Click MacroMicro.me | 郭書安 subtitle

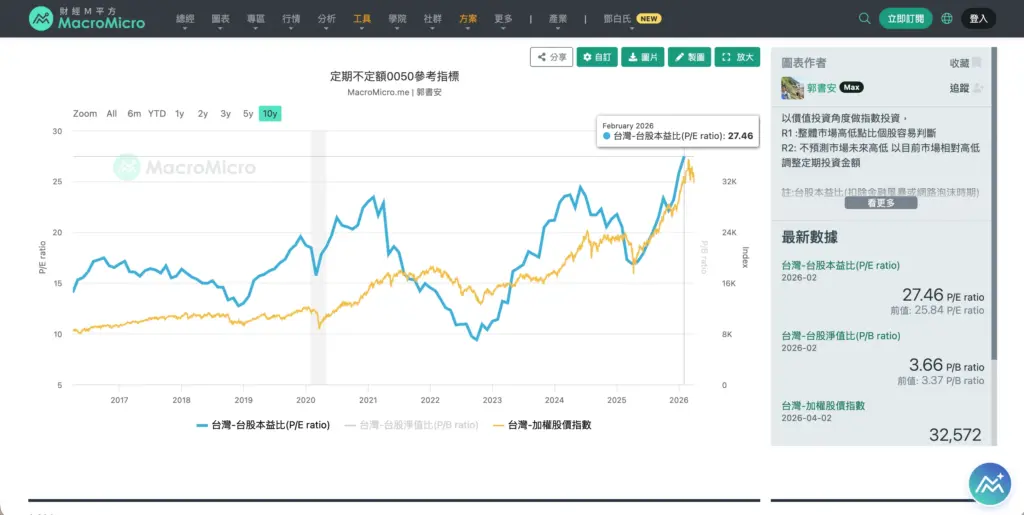394,92
